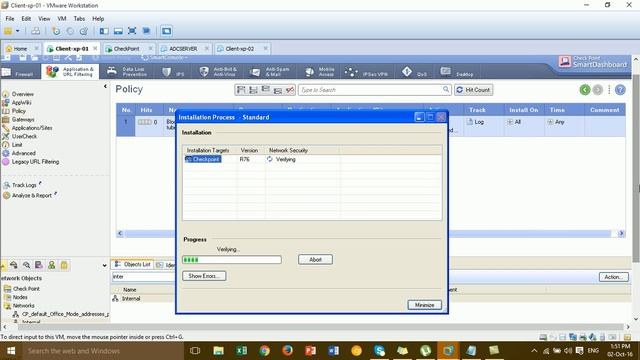Open the VM menu
This screenshot has width=640, height=360.
[62, 19]
